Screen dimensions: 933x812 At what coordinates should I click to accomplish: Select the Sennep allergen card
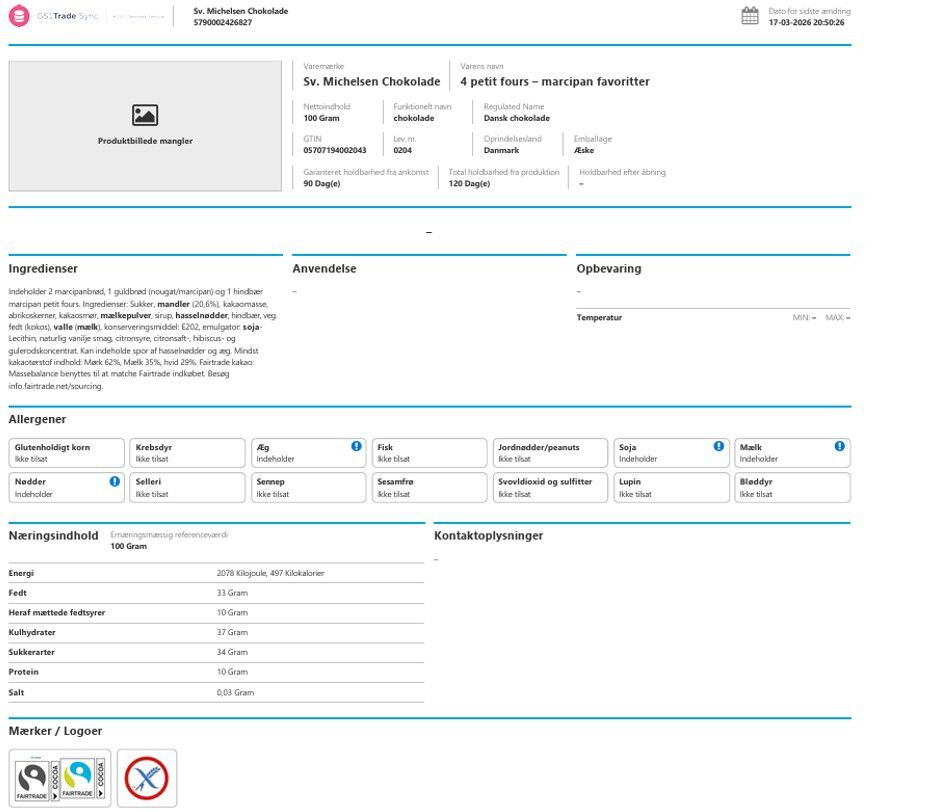click(x=308, y=488)
